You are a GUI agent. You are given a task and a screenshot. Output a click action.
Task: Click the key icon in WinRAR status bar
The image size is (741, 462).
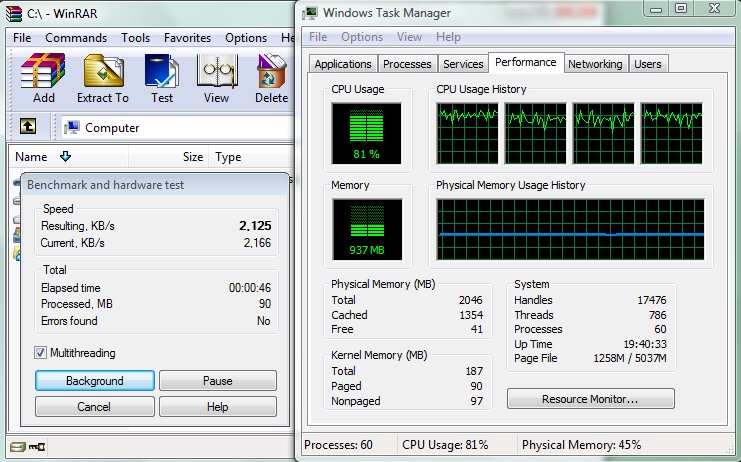(36, 446)
